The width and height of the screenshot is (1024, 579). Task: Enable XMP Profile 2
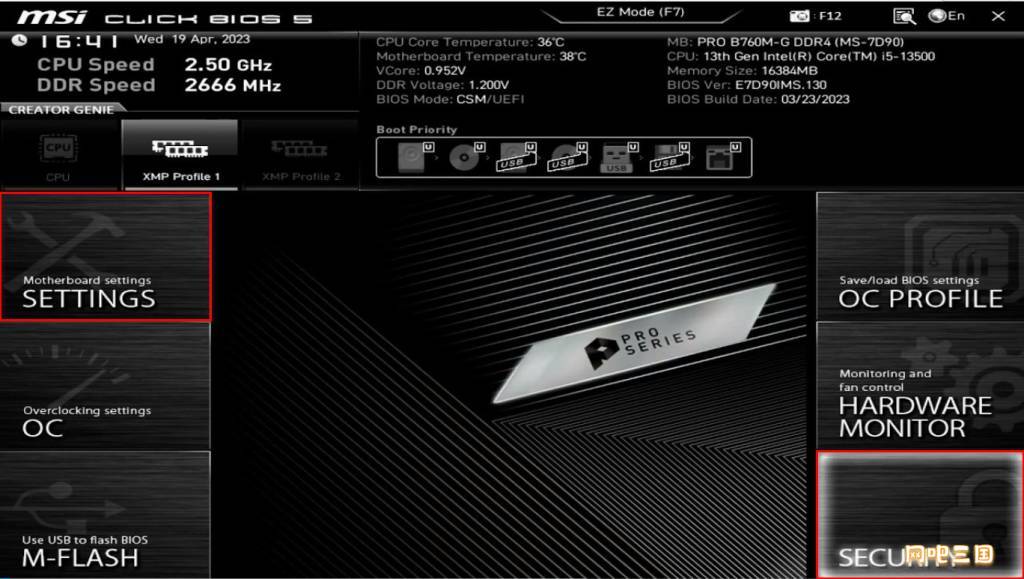tap(300, 155)
